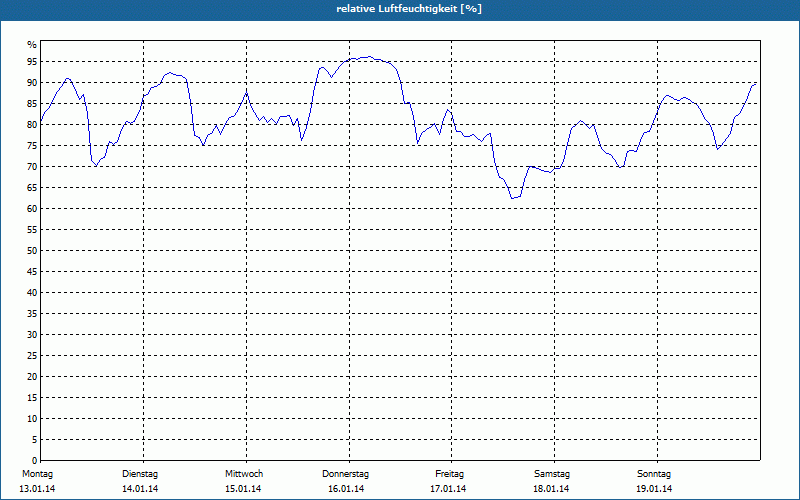Screen dimensions: 800x500
Task: Select the 60 y-axis value
Action: (32, 209)
